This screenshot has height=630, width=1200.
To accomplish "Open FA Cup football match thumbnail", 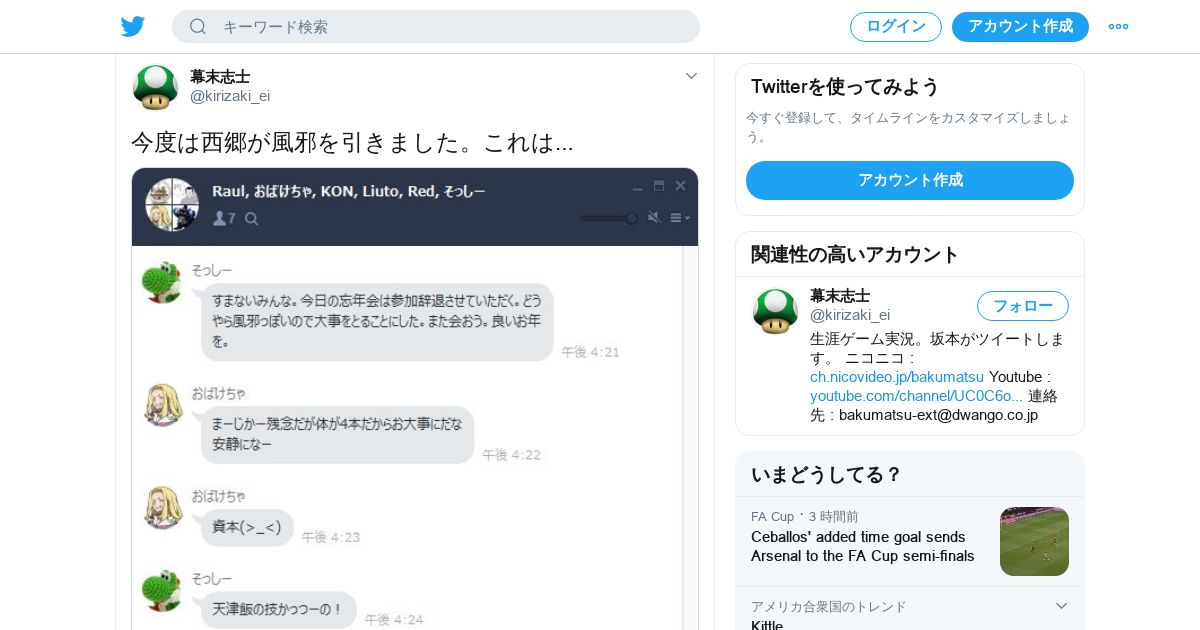I will coord(1034,541).
